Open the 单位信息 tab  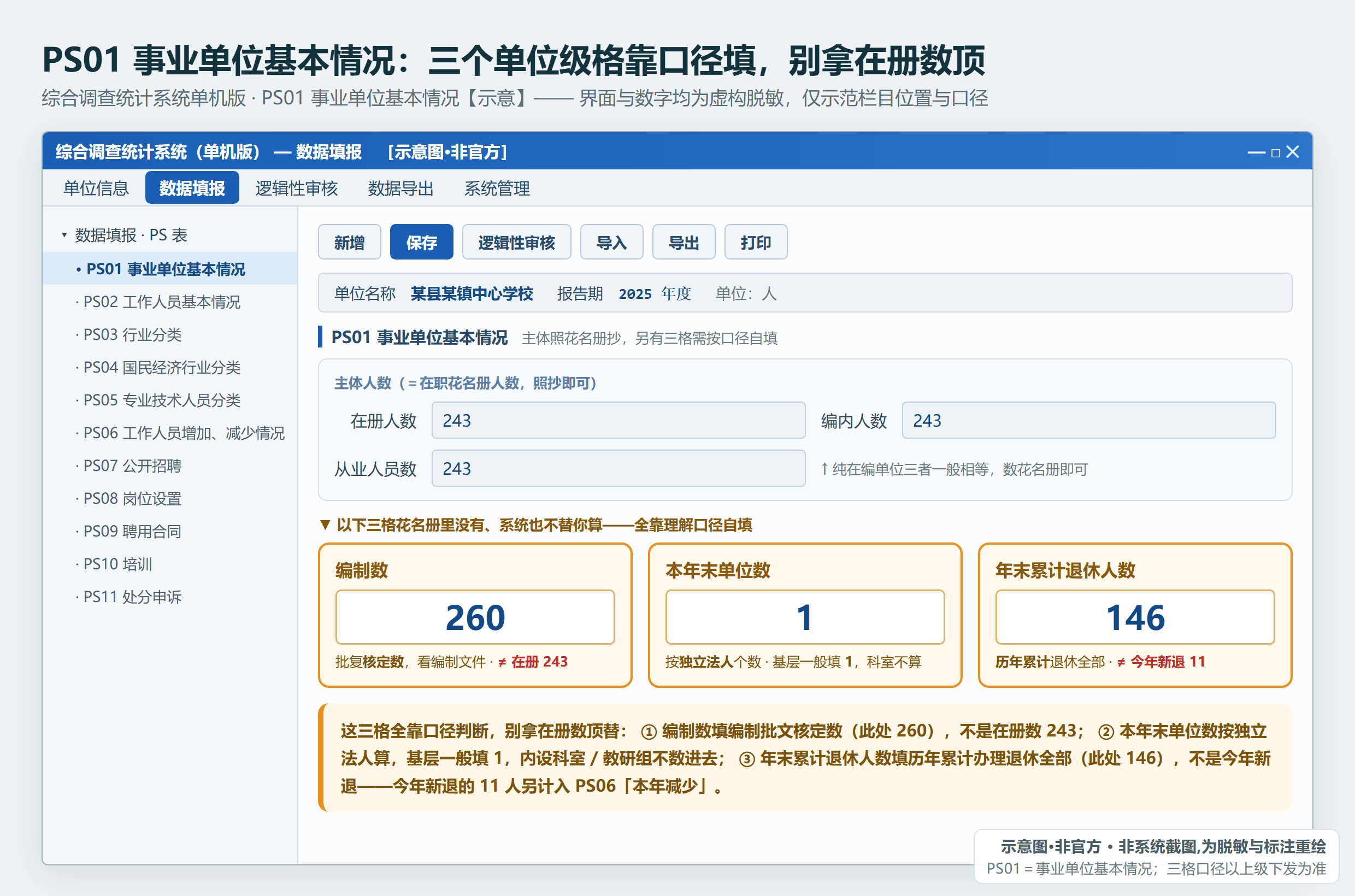coord(96,188)
